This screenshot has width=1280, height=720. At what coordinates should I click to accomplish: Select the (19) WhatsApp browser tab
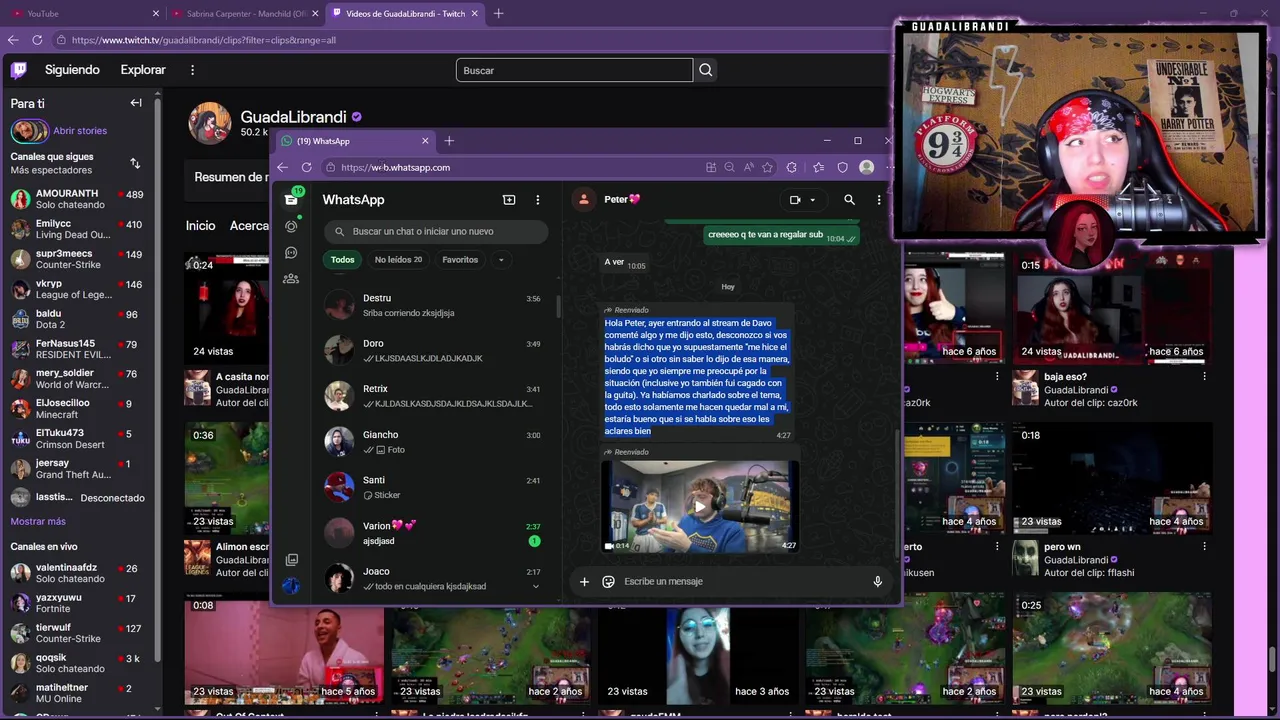pos(355,141)
